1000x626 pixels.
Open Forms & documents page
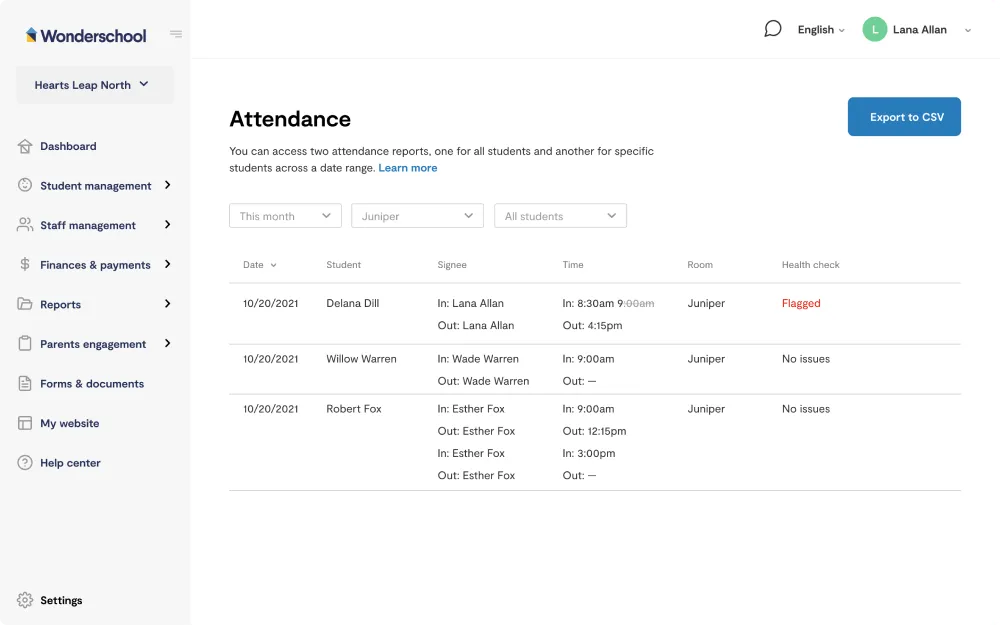click(x=91, y=384)
